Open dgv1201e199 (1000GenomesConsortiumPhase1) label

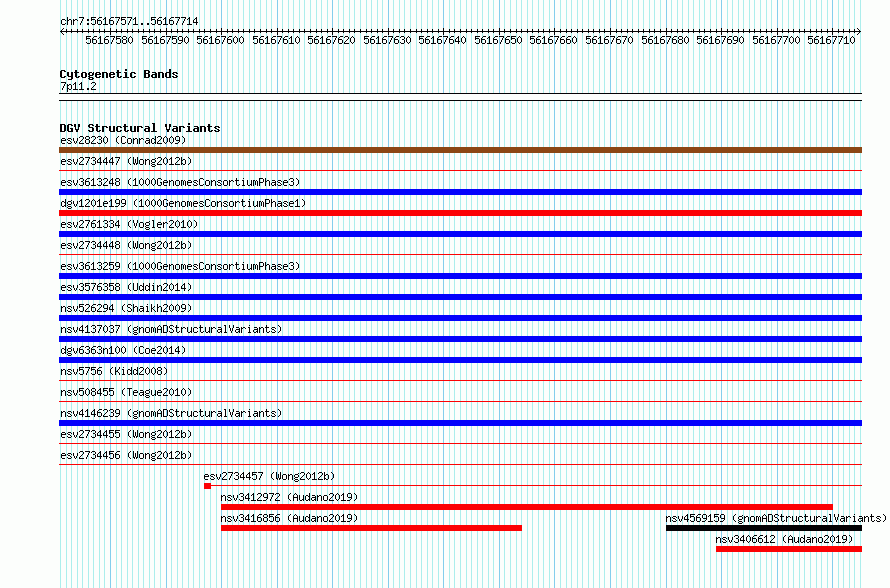click(x=183, y=203)
